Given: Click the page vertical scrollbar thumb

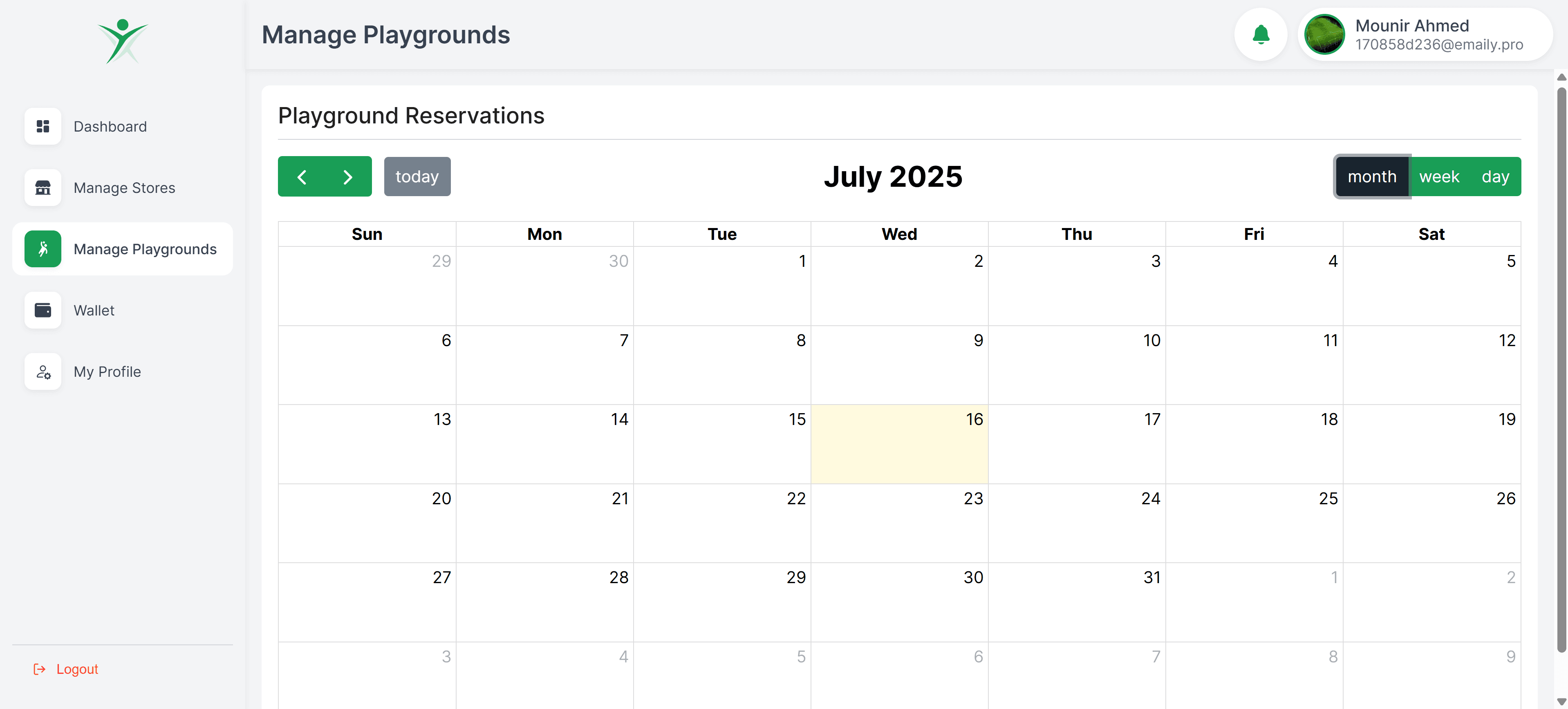Looking at the screenshot, I should (1561, 365).
